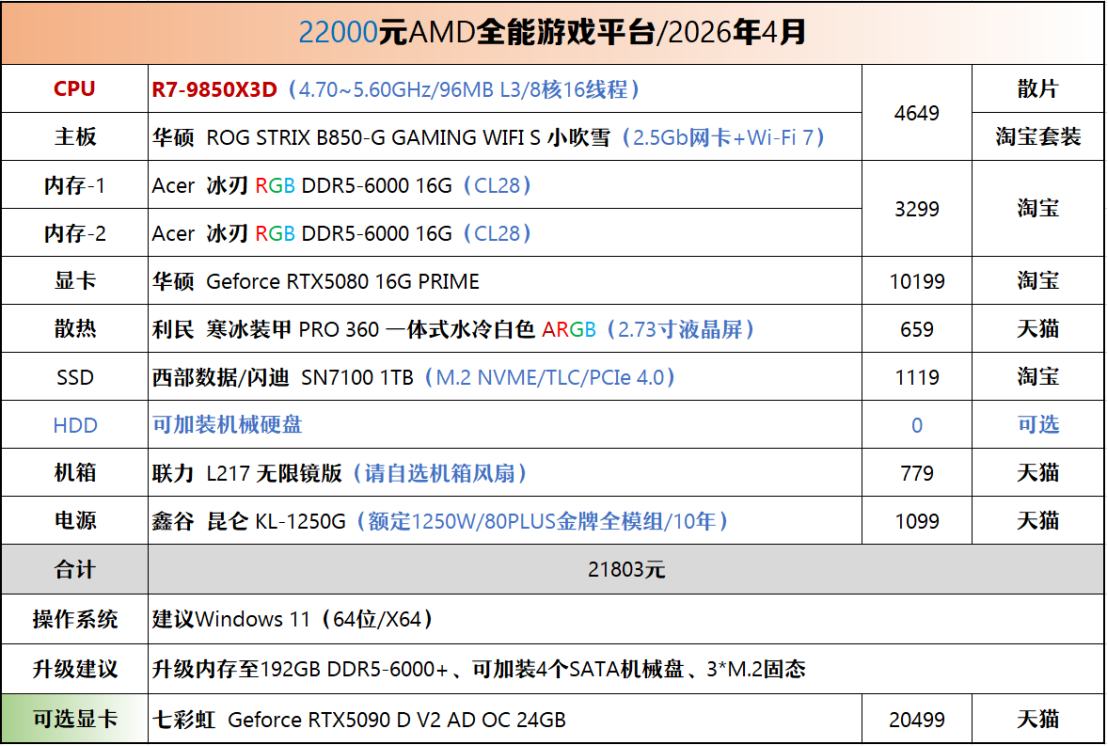The width and height of the screenshot is (1108, 746).
Task: Select the 内存-2 row label
Action: tap(74, 233)
